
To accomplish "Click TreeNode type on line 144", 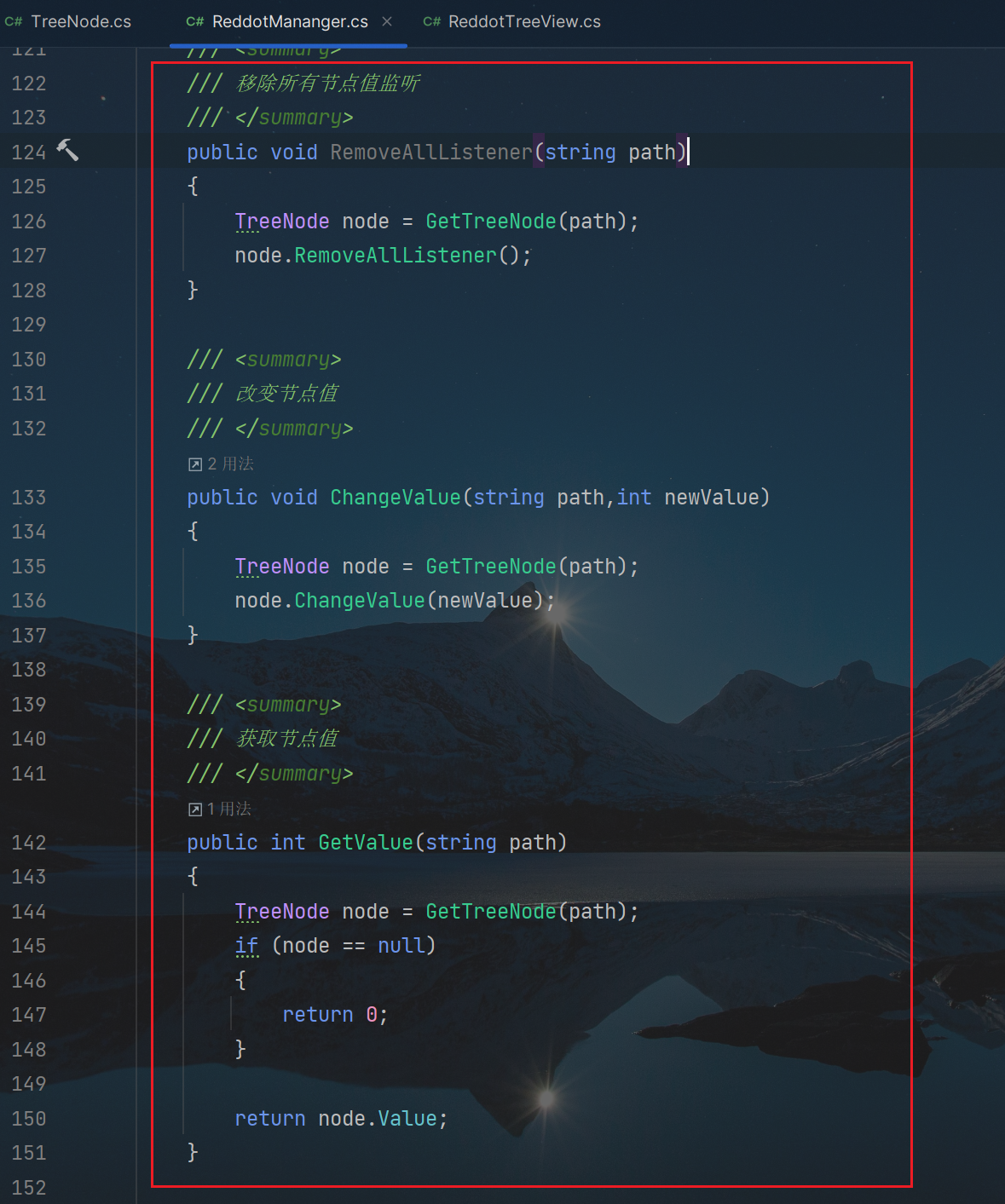I will 282,911.
